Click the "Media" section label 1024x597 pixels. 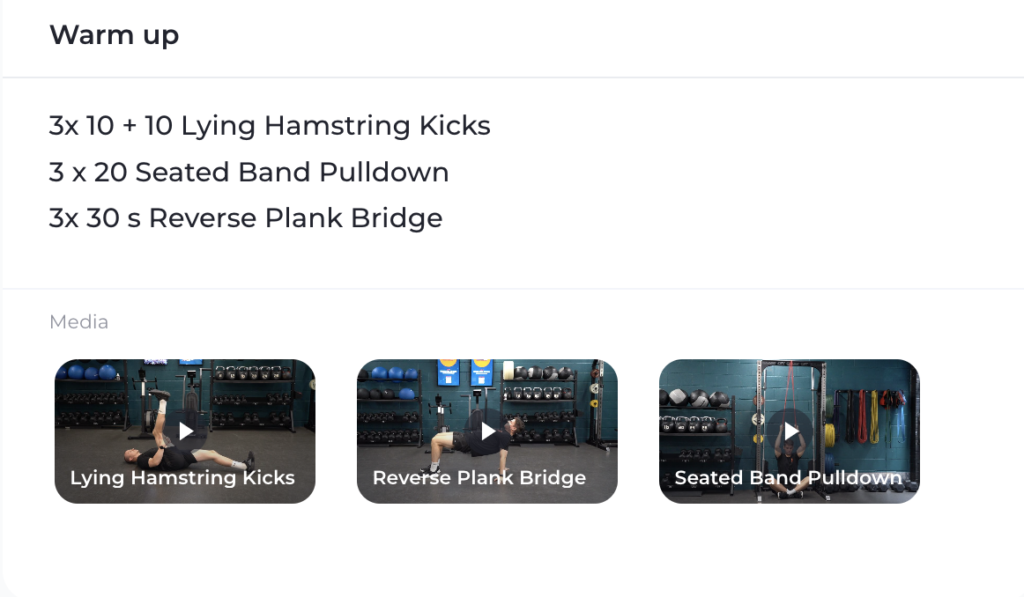(78, 322)
